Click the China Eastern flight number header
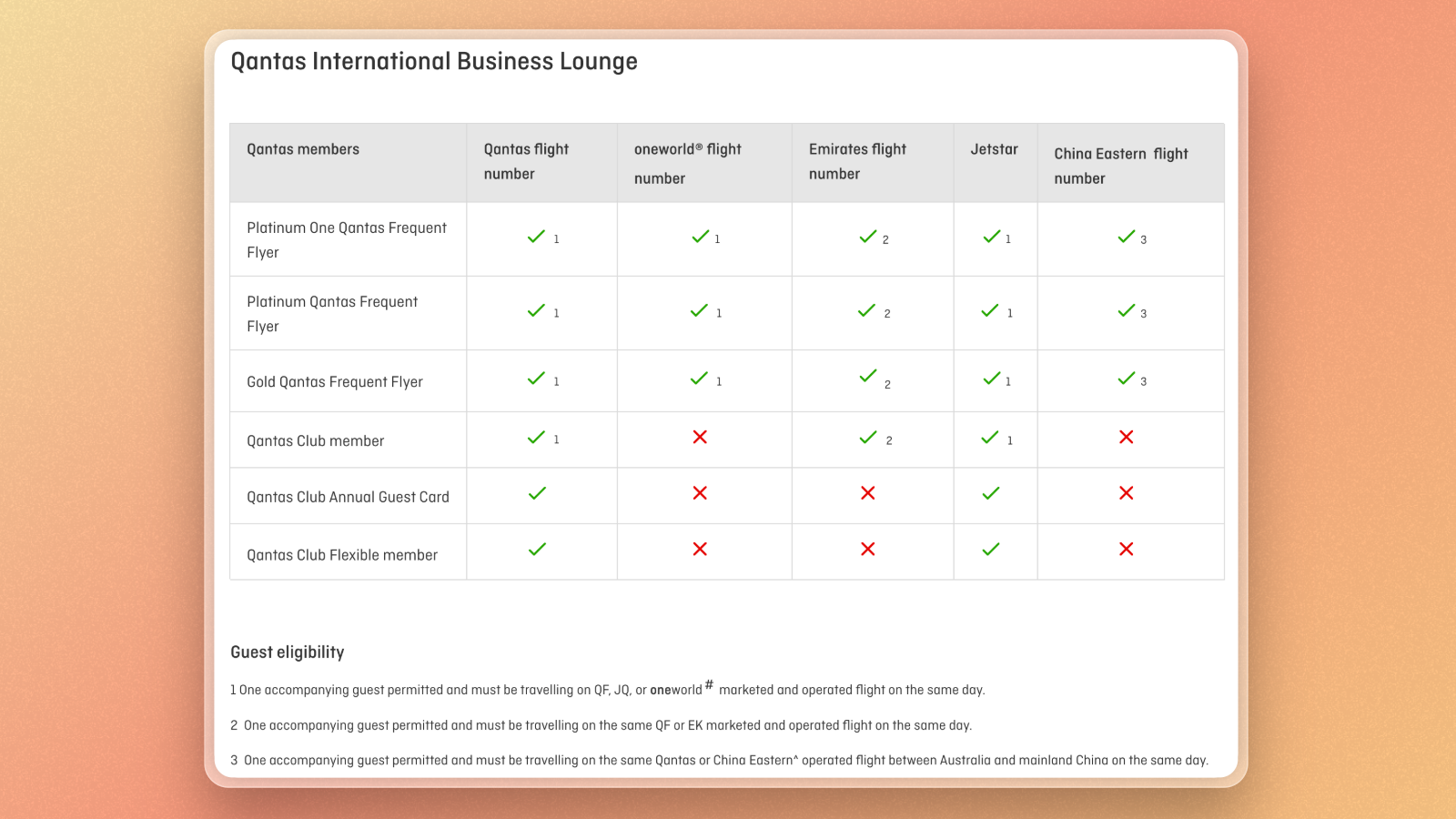The image size is (1456, 819). coord(1121,166)
